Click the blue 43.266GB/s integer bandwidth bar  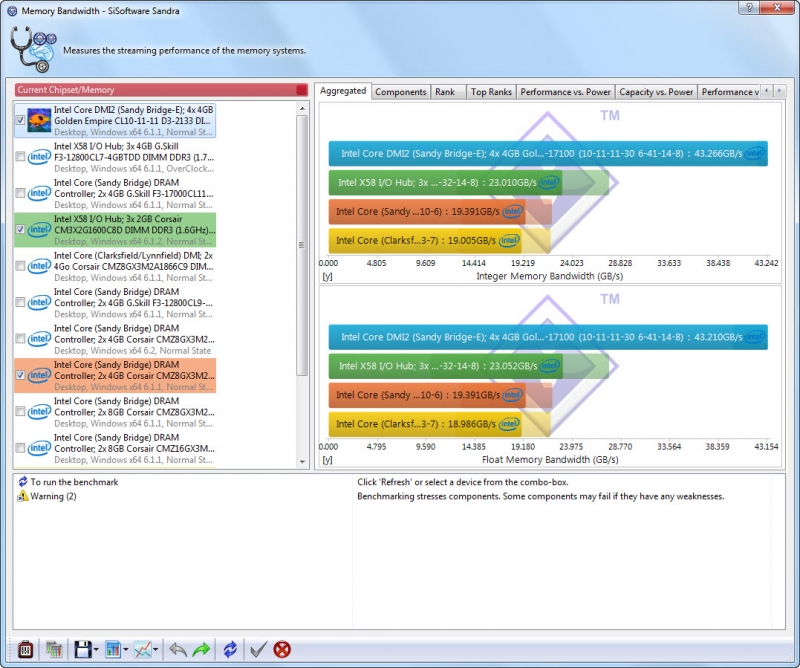(548, 154)
